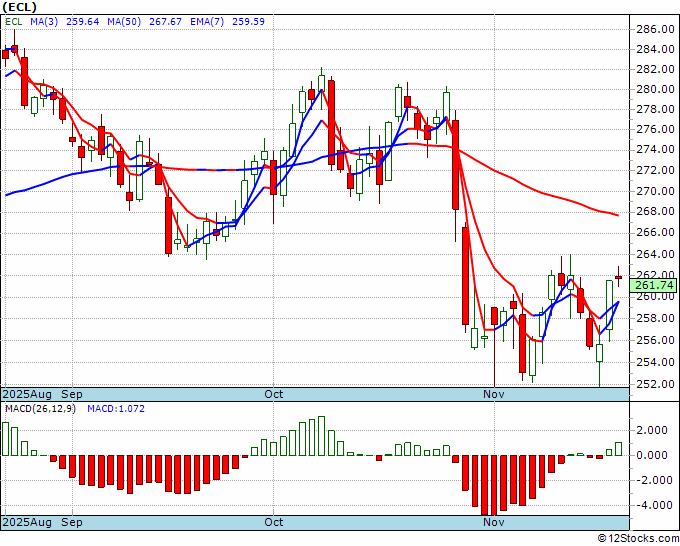Click the 264.00 price axis label

pos(655,254)
